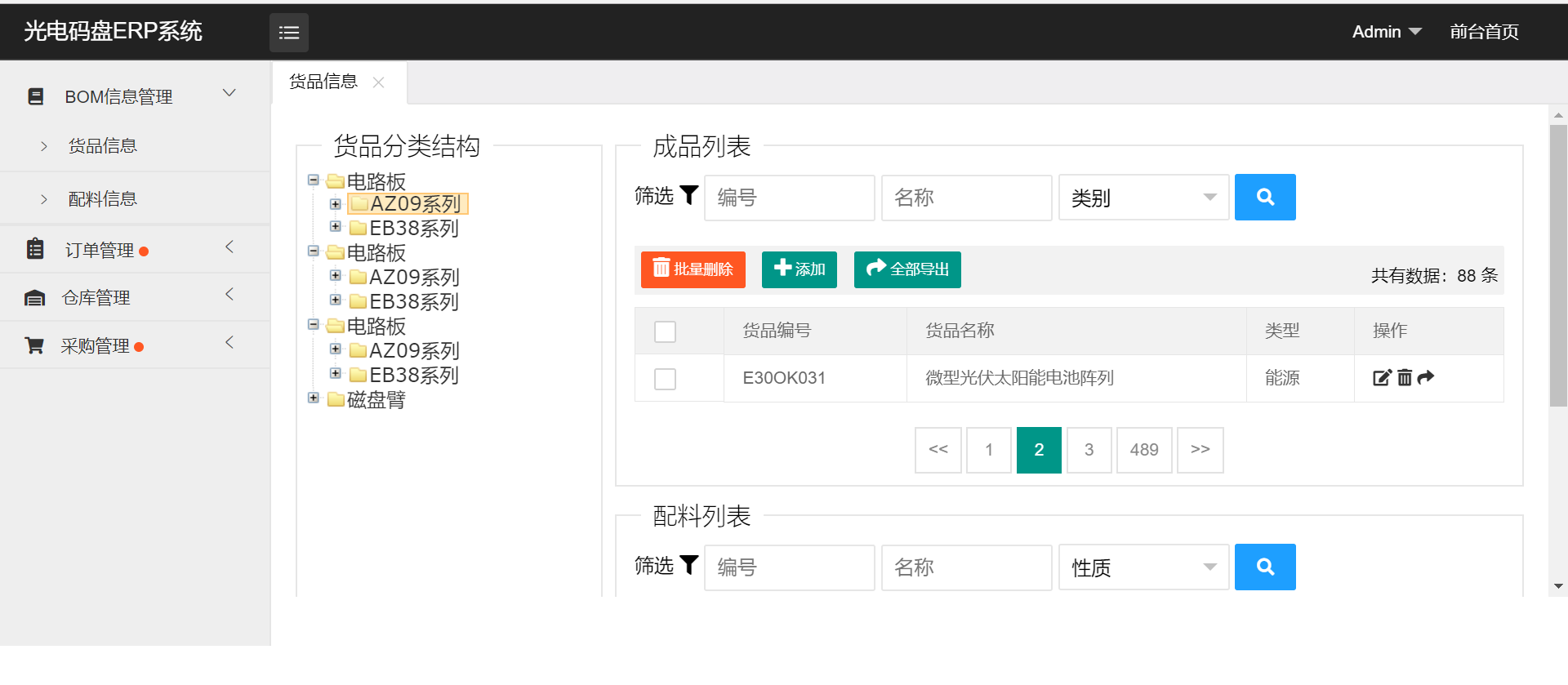Click the vertical scrollbar thumb

(x=1558, y=265)
